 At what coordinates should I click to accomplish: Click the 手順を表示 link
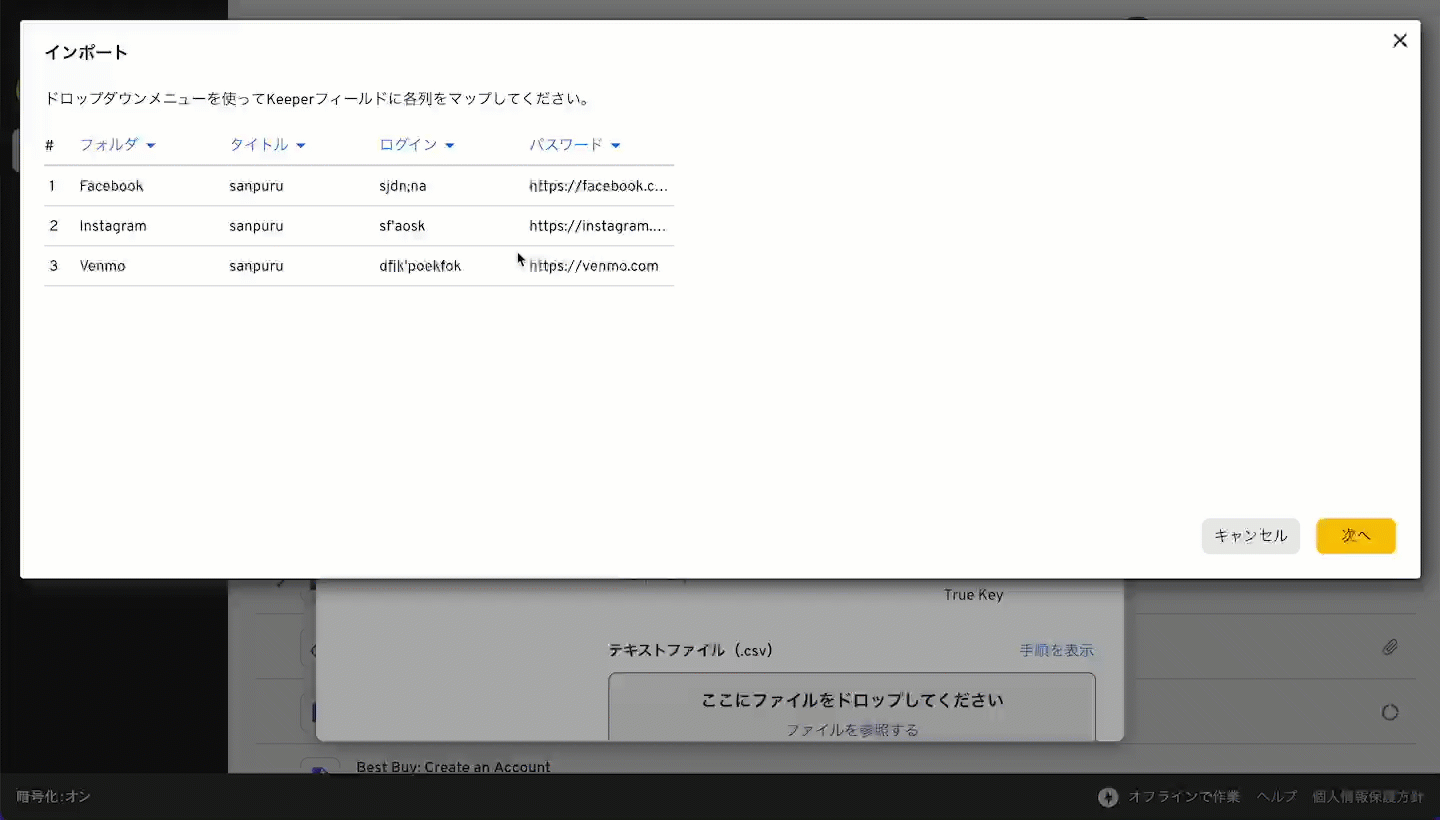pyautogui.click(x=1056, y=650)
